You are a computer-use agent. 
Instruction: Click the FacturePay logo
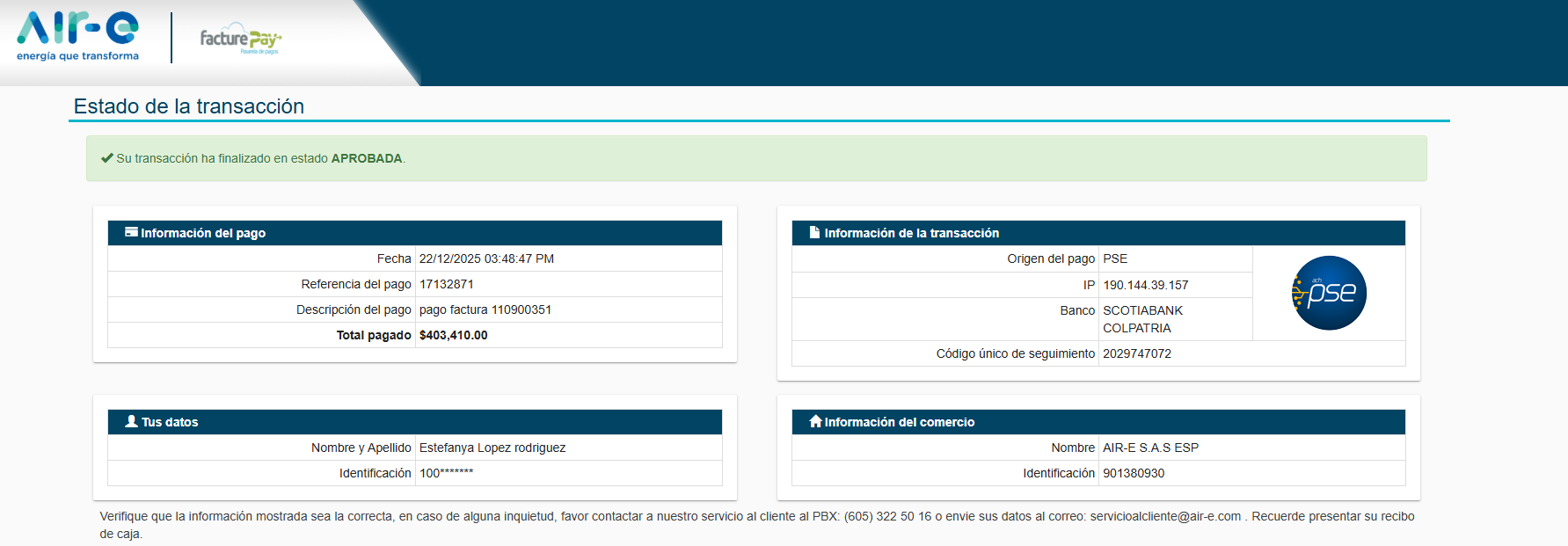click(x=240, y=39)
